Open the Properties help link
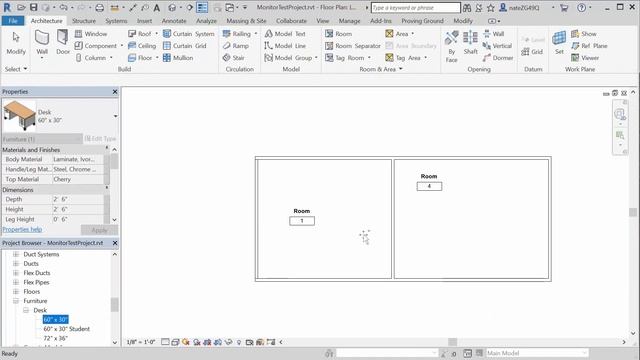This screenshot has width=640, height=360. pos(22,229)
